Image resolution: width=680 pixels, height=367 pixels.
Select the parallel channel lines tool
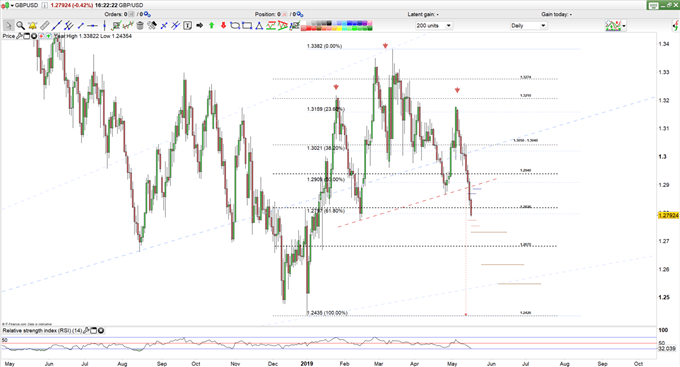[x=69, y=26]
